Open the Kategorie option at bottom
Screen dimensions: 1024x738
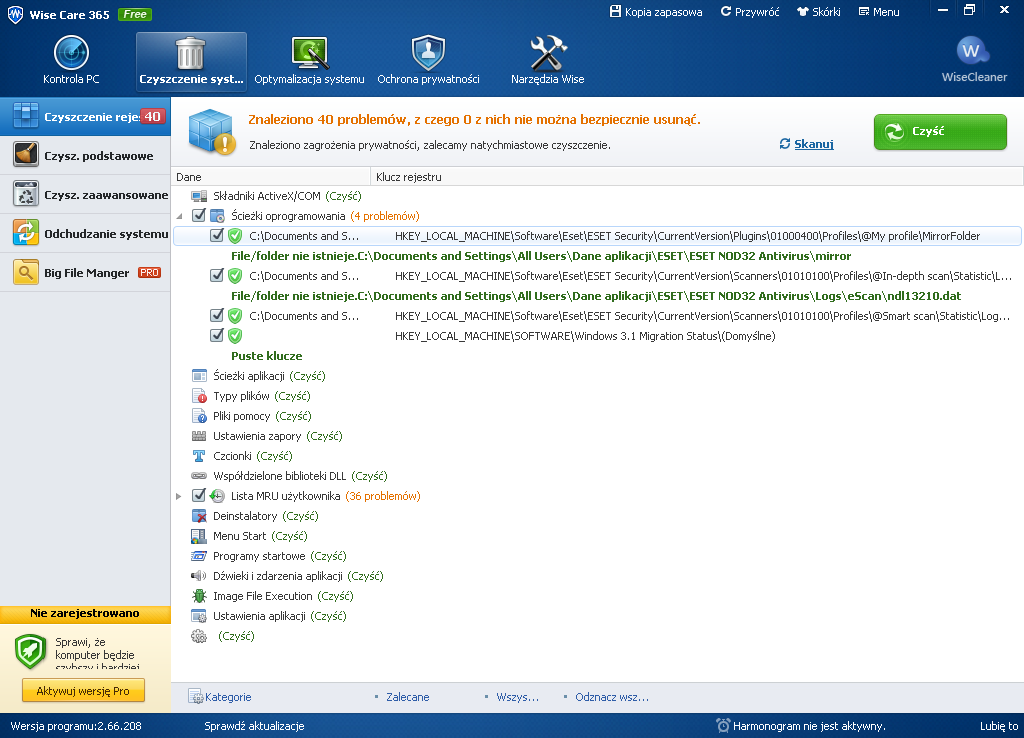coord(219,697)
